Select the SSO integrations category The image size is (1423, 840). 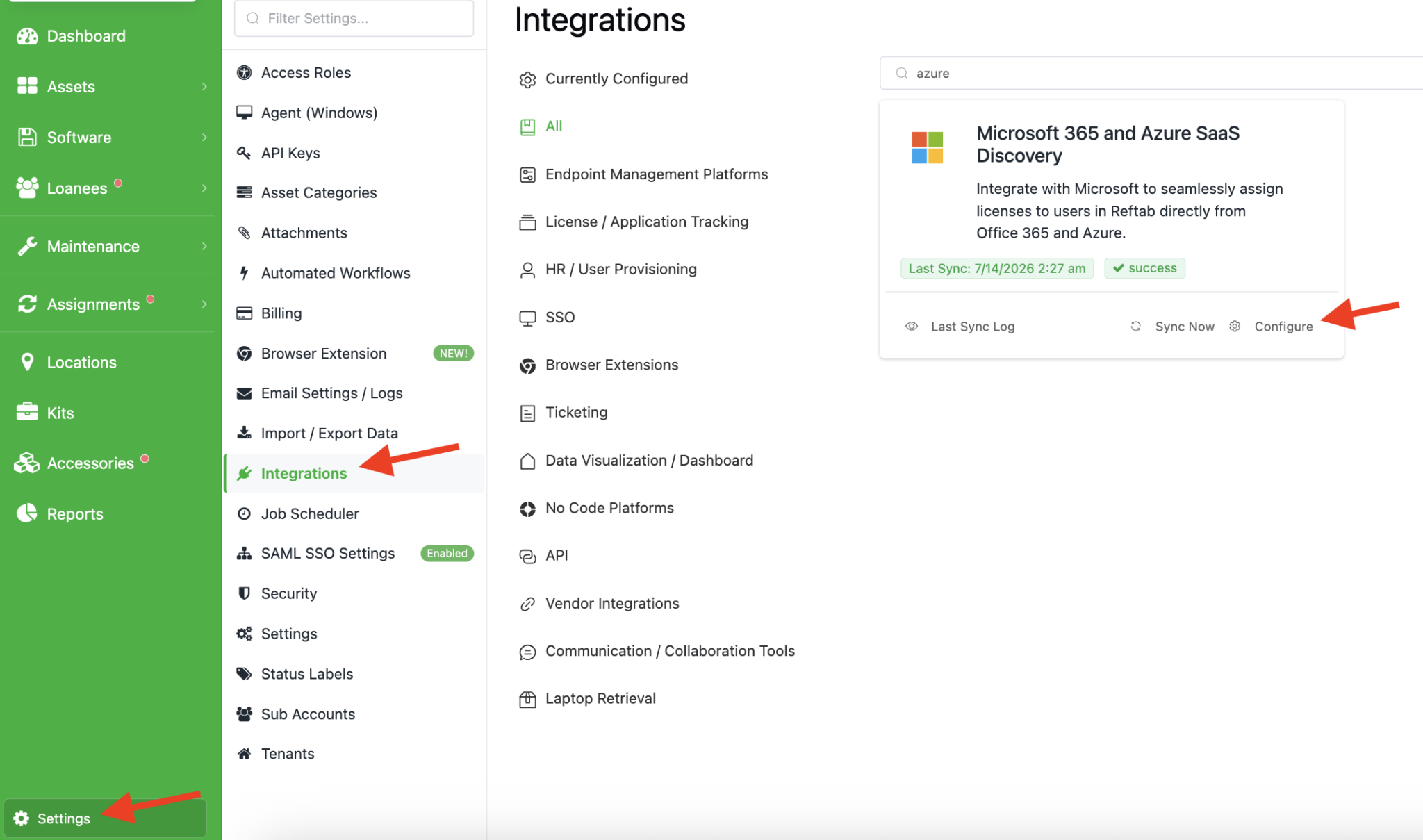click(547, 318)
